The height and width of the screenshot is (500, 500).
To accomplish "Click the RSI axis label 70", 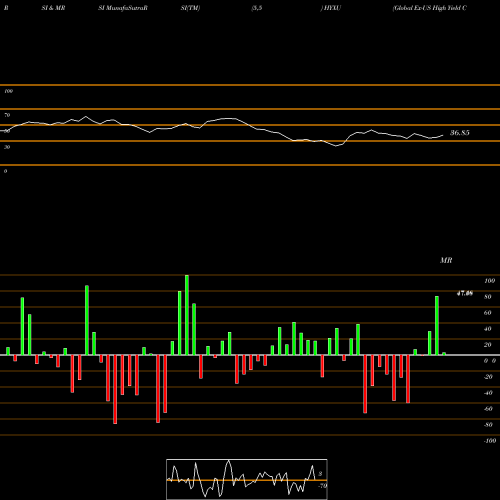I will coord(7,115).
